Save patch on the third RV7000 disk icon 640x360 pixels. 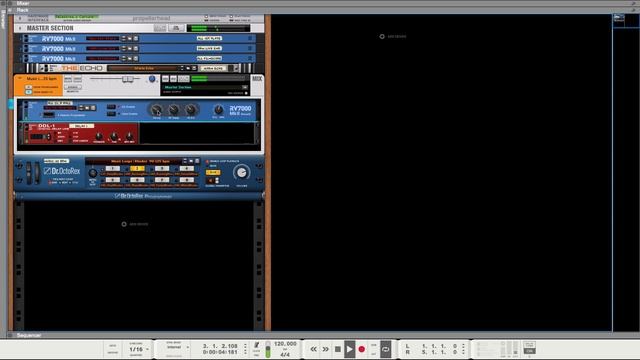pyautogui.click(x=136, y=58)
